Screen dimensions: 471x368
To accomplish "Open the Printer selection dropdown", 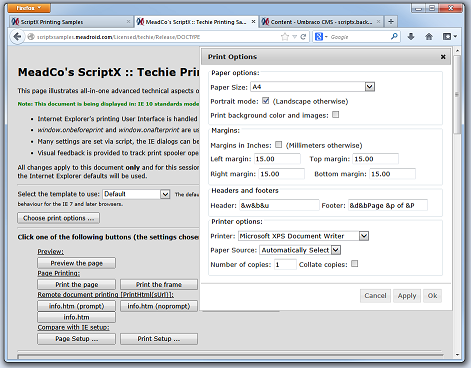I will (364, 236).
